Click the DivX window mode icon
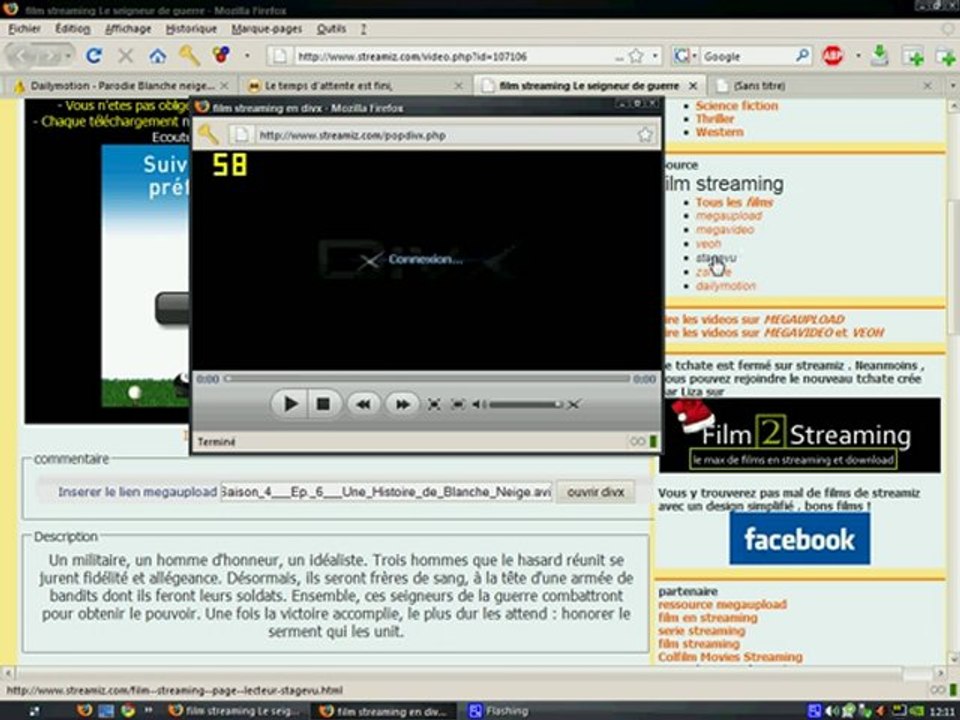This screenshot has width=960, height=720. pyautogui.click(x=457, y=404)
